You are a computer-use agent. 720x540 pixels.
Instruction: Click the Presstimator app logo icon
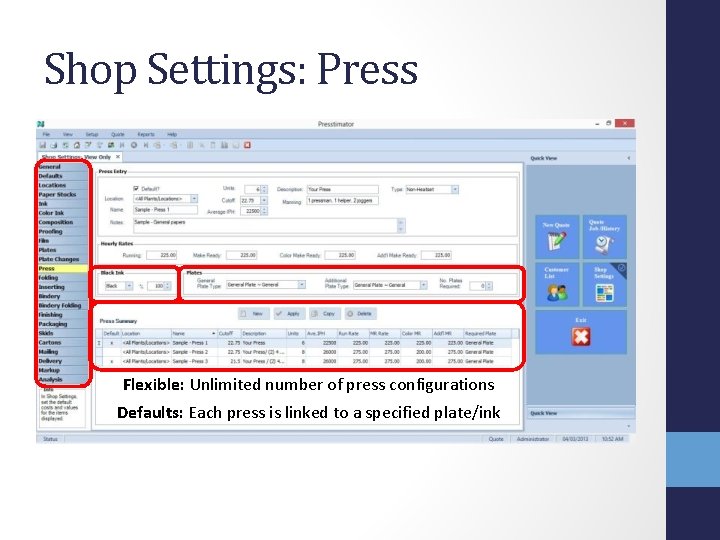point(41,124)
